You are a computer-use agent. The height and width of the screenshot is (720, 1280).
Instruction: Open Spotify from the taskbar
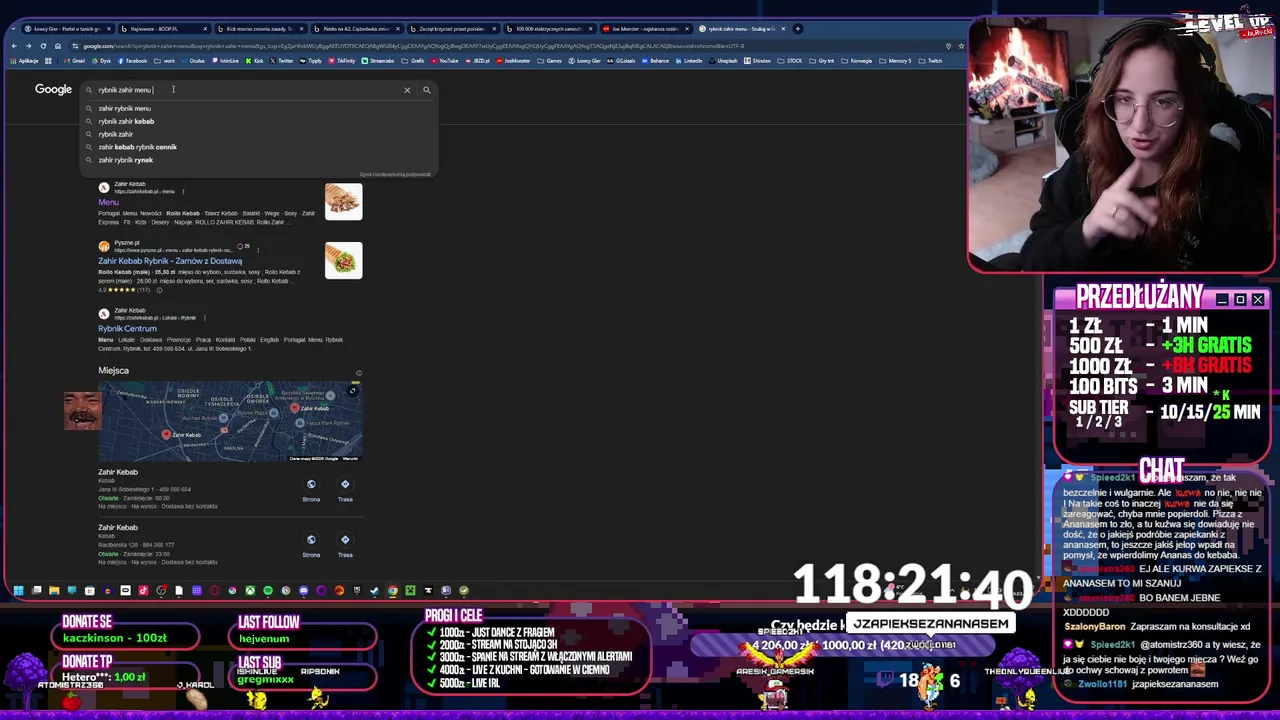point(267,590)
